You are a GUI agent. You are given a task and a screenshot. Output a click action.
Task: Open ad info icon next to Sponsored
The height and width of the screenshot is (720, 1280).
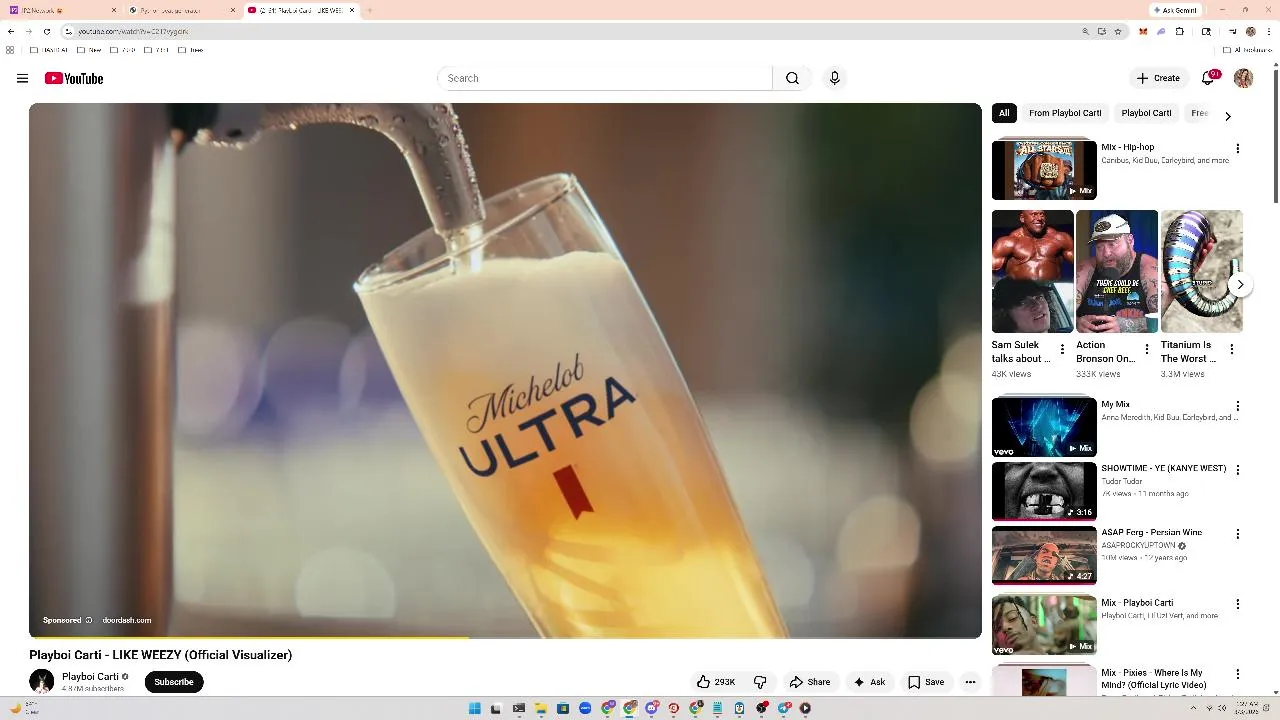tap(89, 620)
